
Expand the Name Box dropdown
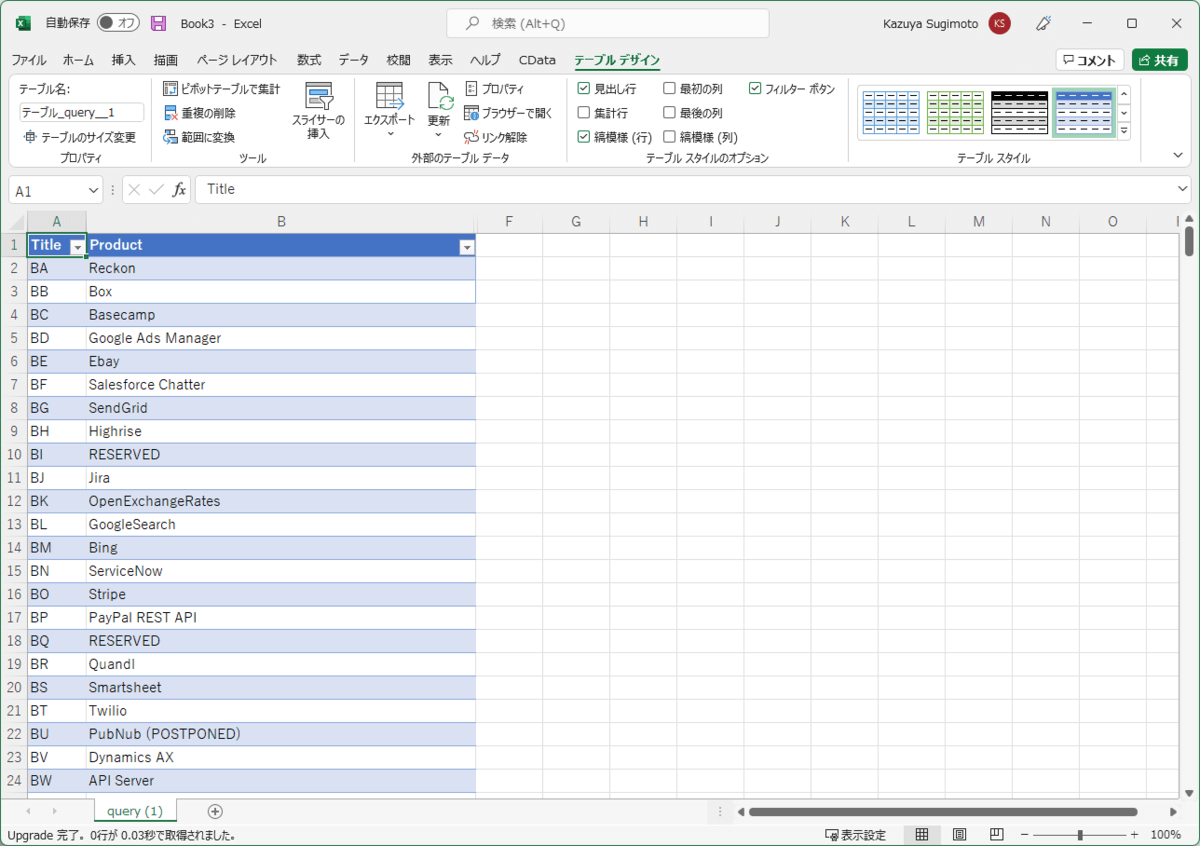click(94, 190)
